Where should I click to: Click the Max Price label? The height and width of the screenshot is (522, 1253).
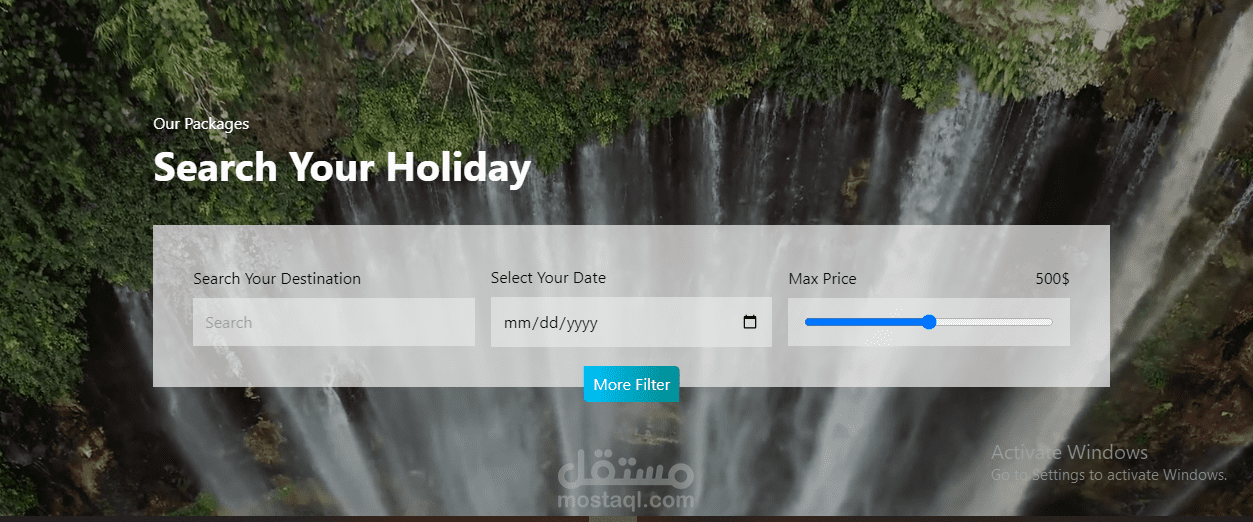[822, 279]
